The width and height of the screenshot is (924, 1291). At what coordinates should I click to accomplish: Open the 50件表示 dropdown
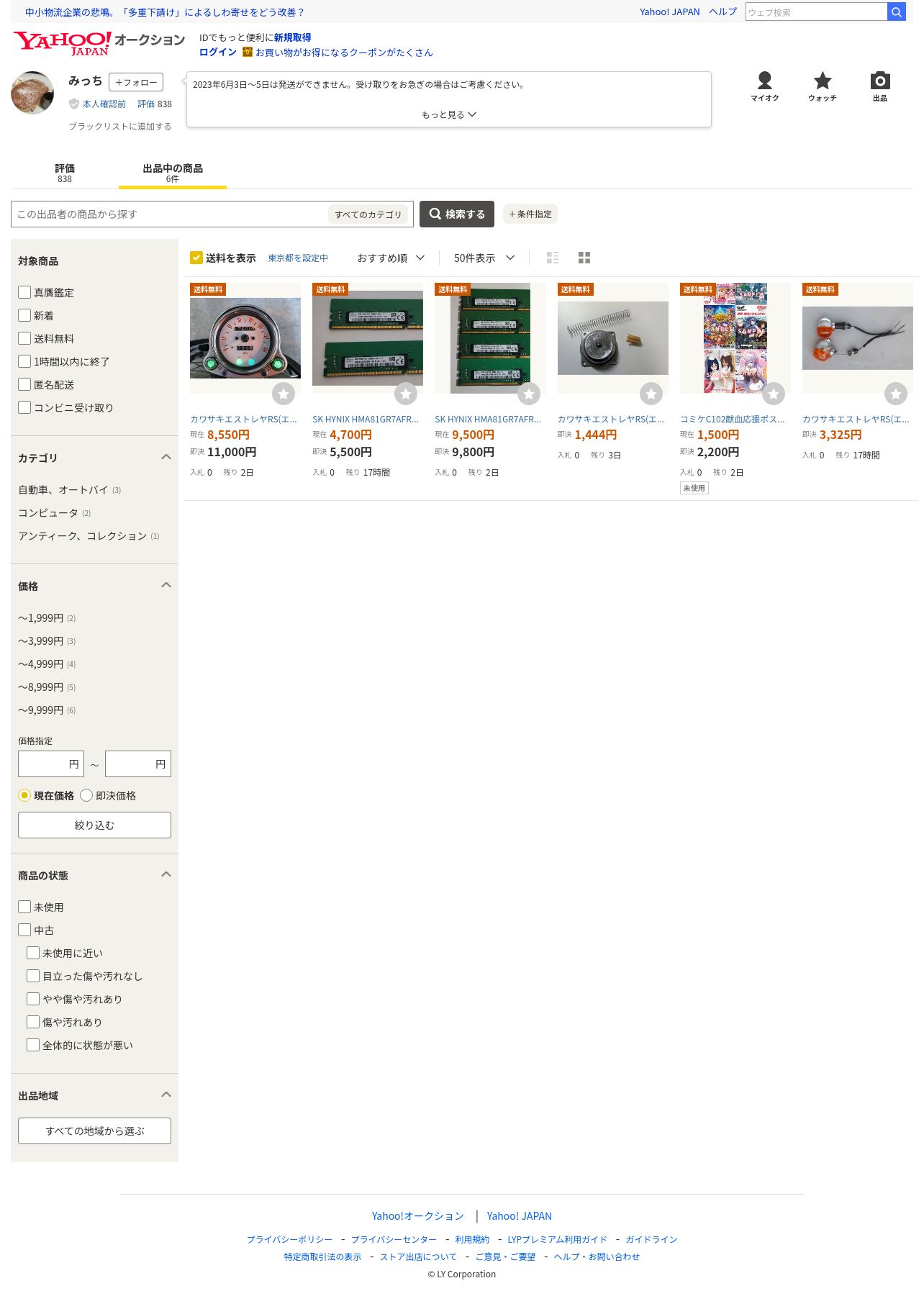click(484, 258)
